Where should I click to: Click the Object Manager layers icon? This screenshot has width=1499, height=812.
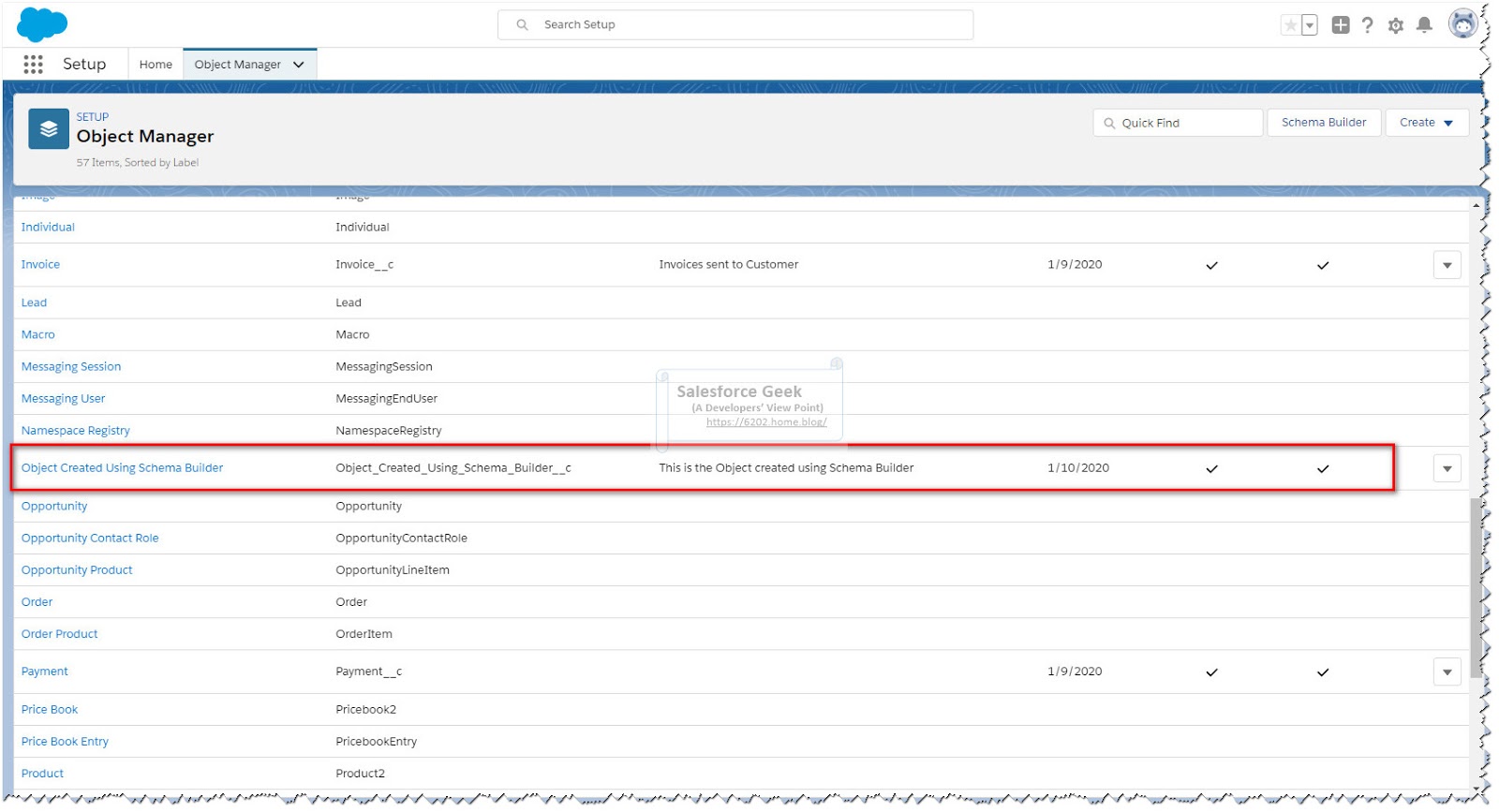point(49,129)
